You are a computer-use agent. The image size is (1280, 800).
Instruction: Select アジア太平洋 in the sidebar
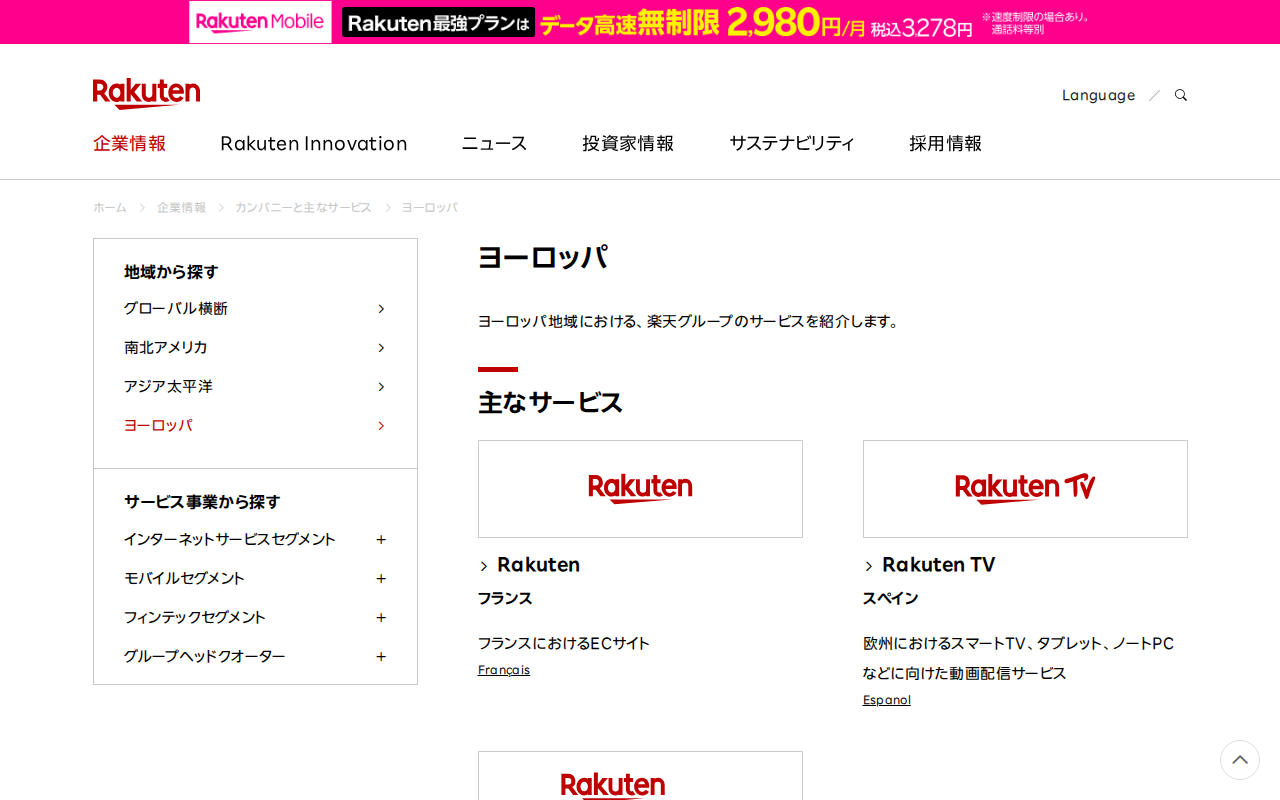255,386
